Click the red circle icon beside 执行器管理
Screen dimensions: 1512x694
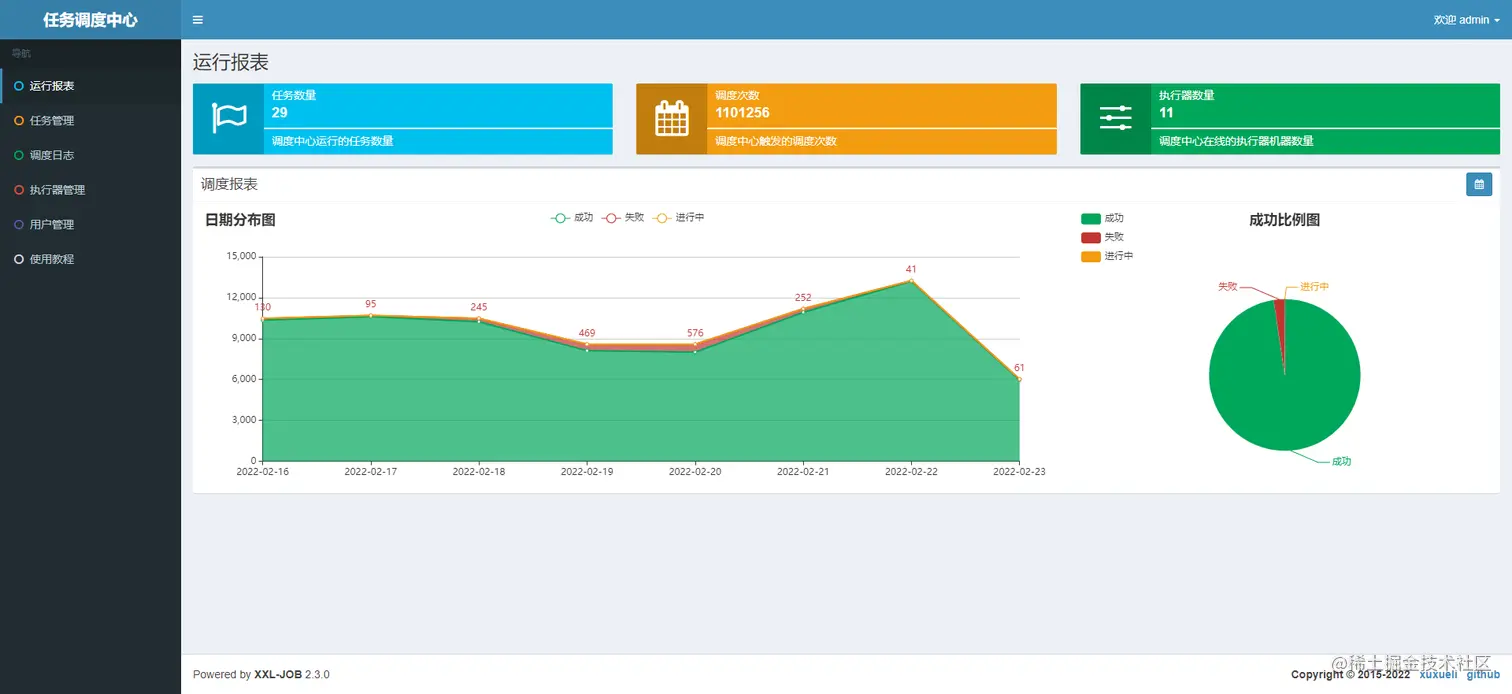(19, 190)
